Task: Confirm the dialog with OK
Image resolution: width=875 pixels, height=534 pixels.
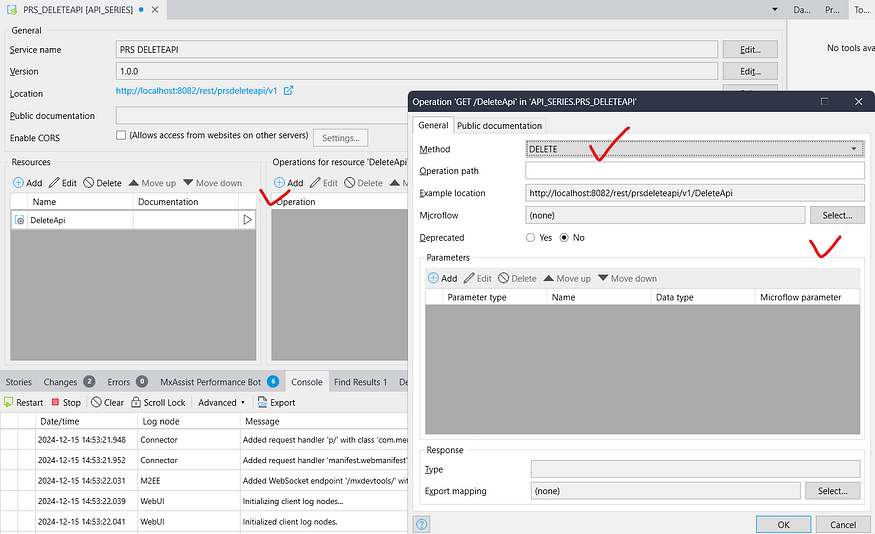Action: (782, 524)
